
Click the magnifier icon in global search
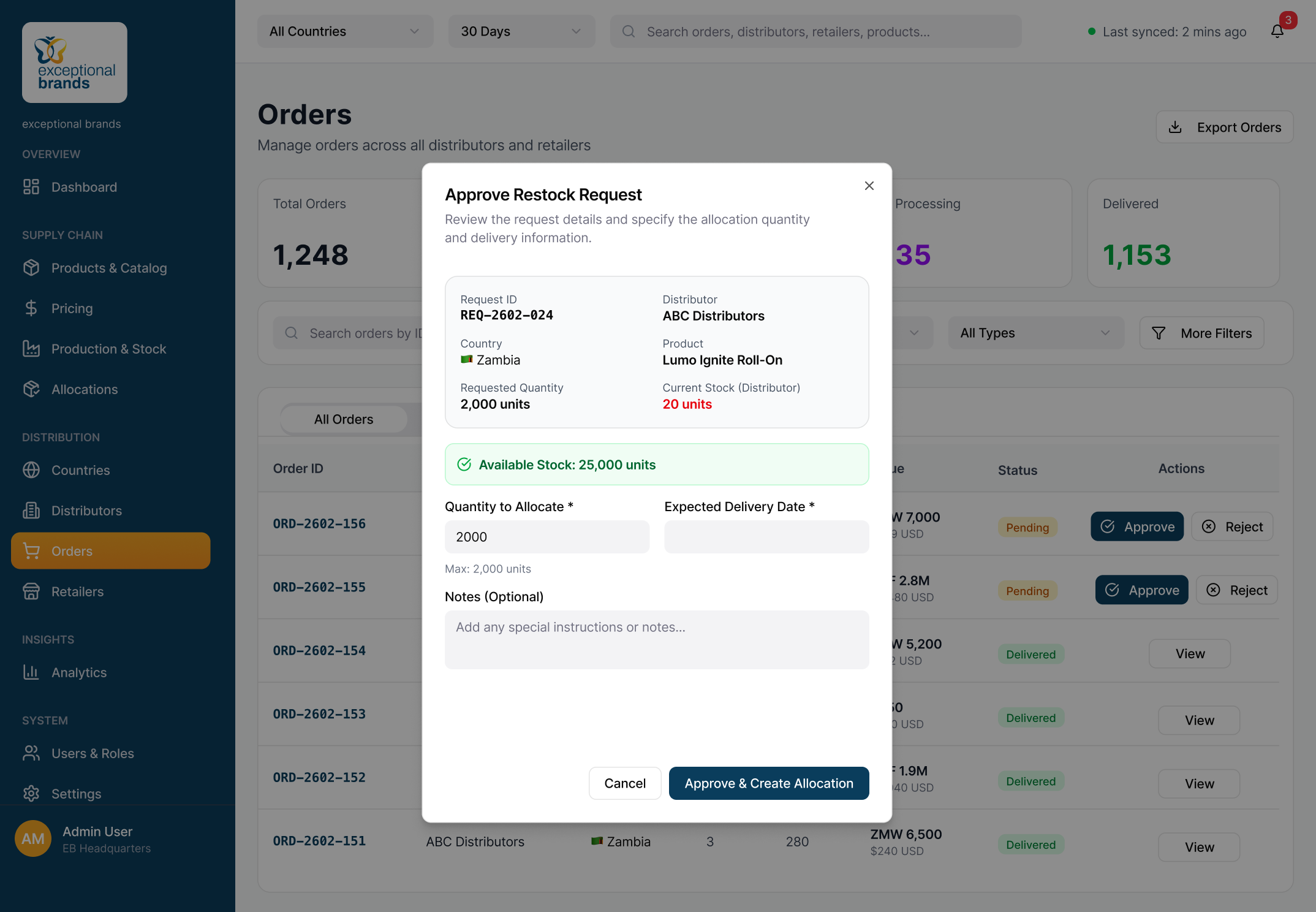pyautogui.click(x=629, y=31)
